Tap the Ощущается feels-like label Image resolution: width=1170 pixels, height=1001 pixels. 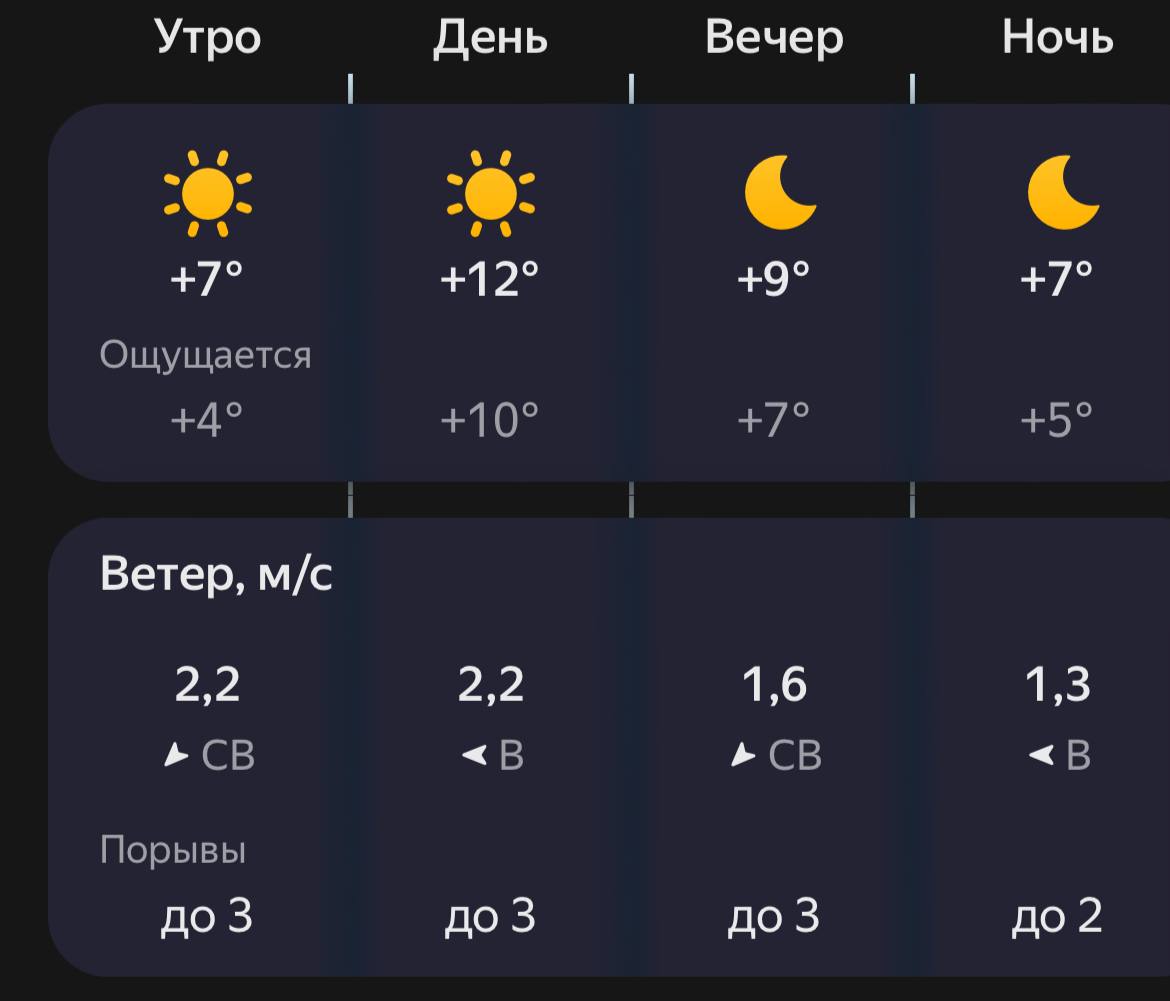point(206,355)
